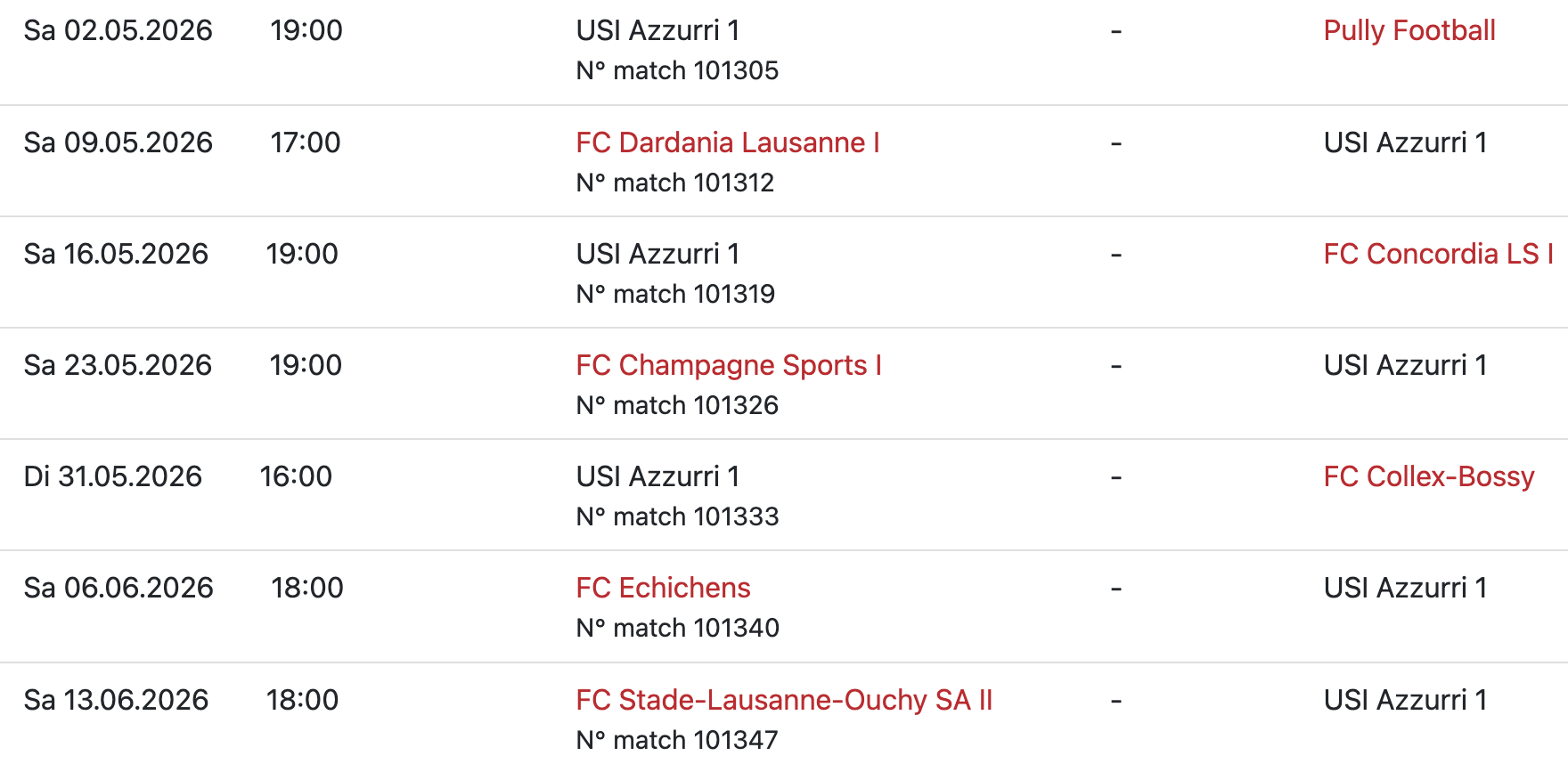Open the Pully Football team link
This screenshot has height=764, width=1568.
[1409, 31]
